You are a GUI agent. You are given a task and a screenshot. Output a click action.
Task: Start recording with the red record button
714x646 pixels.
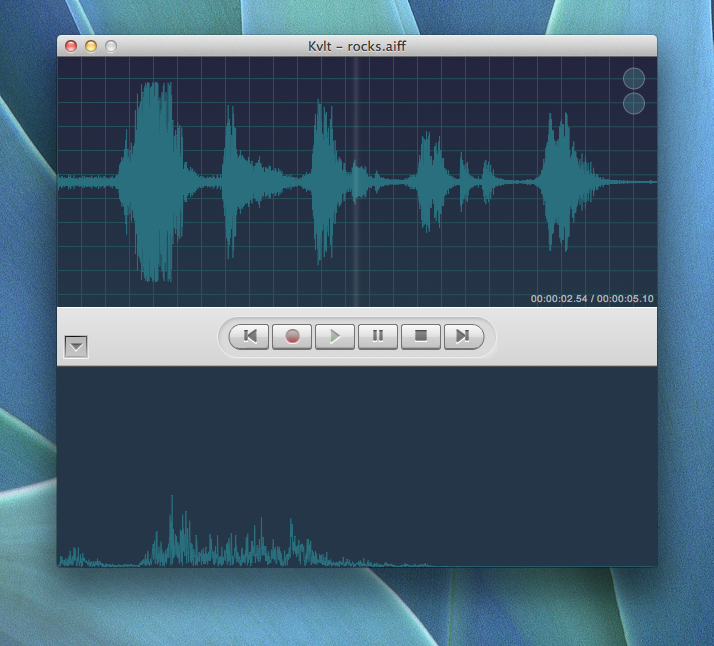(292, 336)
